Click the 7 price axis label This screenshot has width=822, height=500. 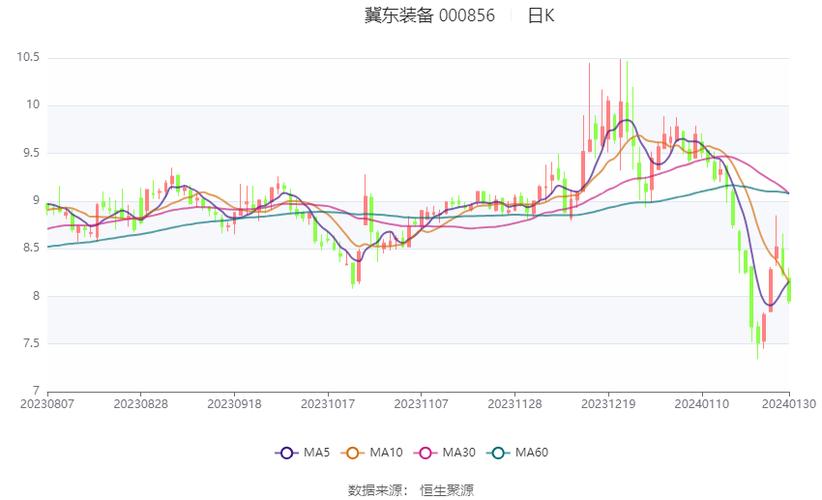[36, 390]
